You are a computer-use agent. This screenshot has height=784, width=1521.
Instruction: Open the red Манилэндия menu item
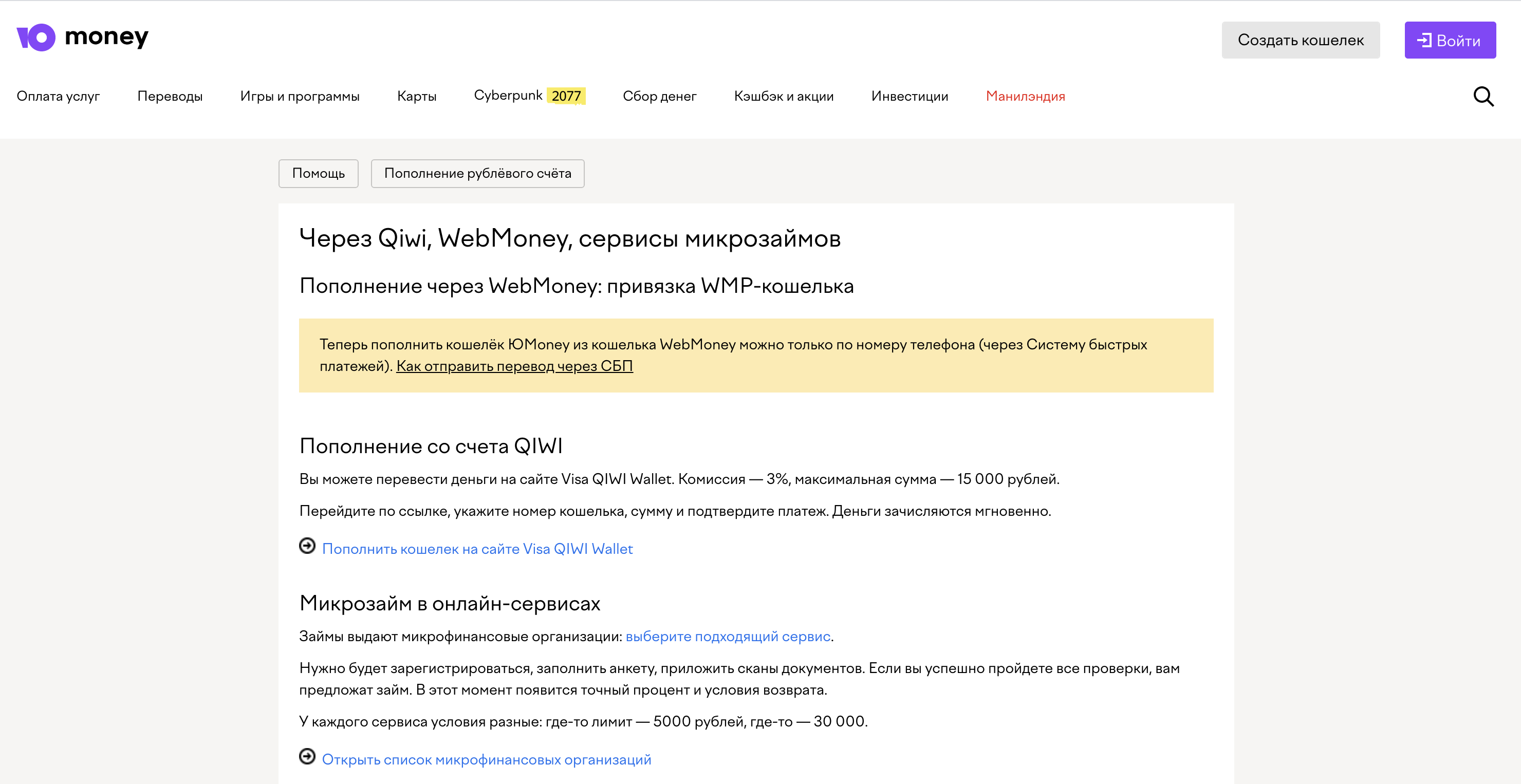pos(1025,96)
